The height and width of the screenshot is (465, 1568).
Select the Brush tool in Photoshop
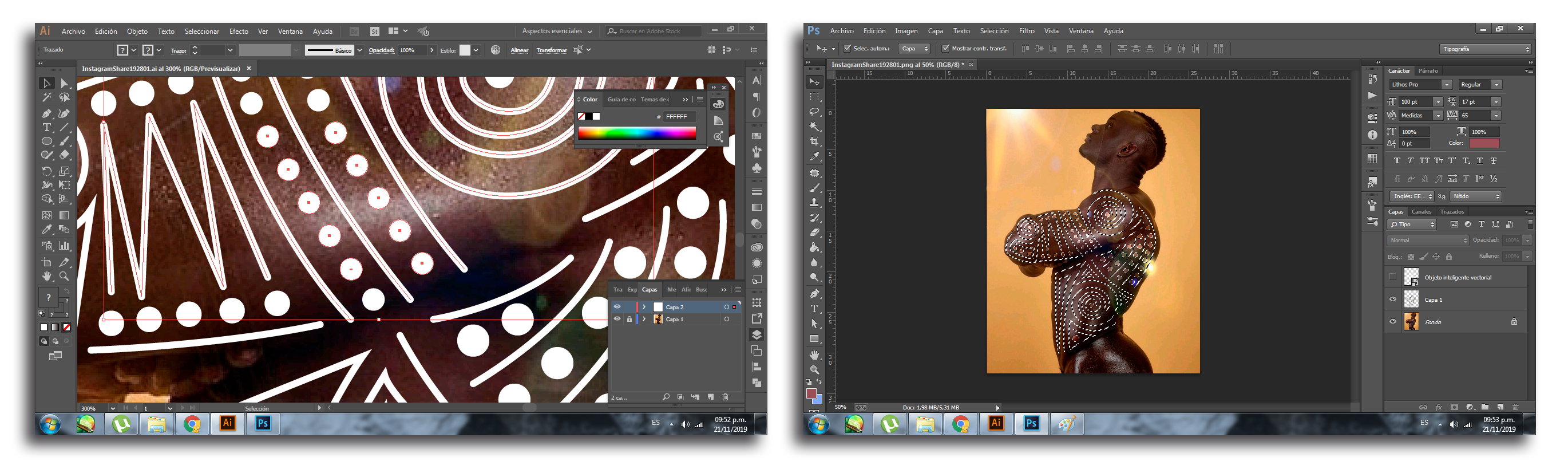tap(814, 188)
